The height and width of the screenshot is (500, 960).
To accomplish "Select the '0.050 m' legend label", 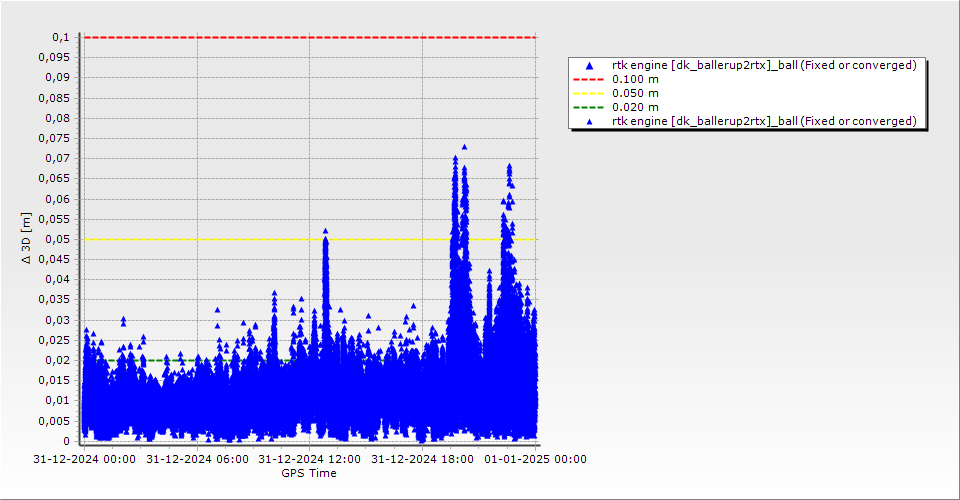I will point(635,94).
